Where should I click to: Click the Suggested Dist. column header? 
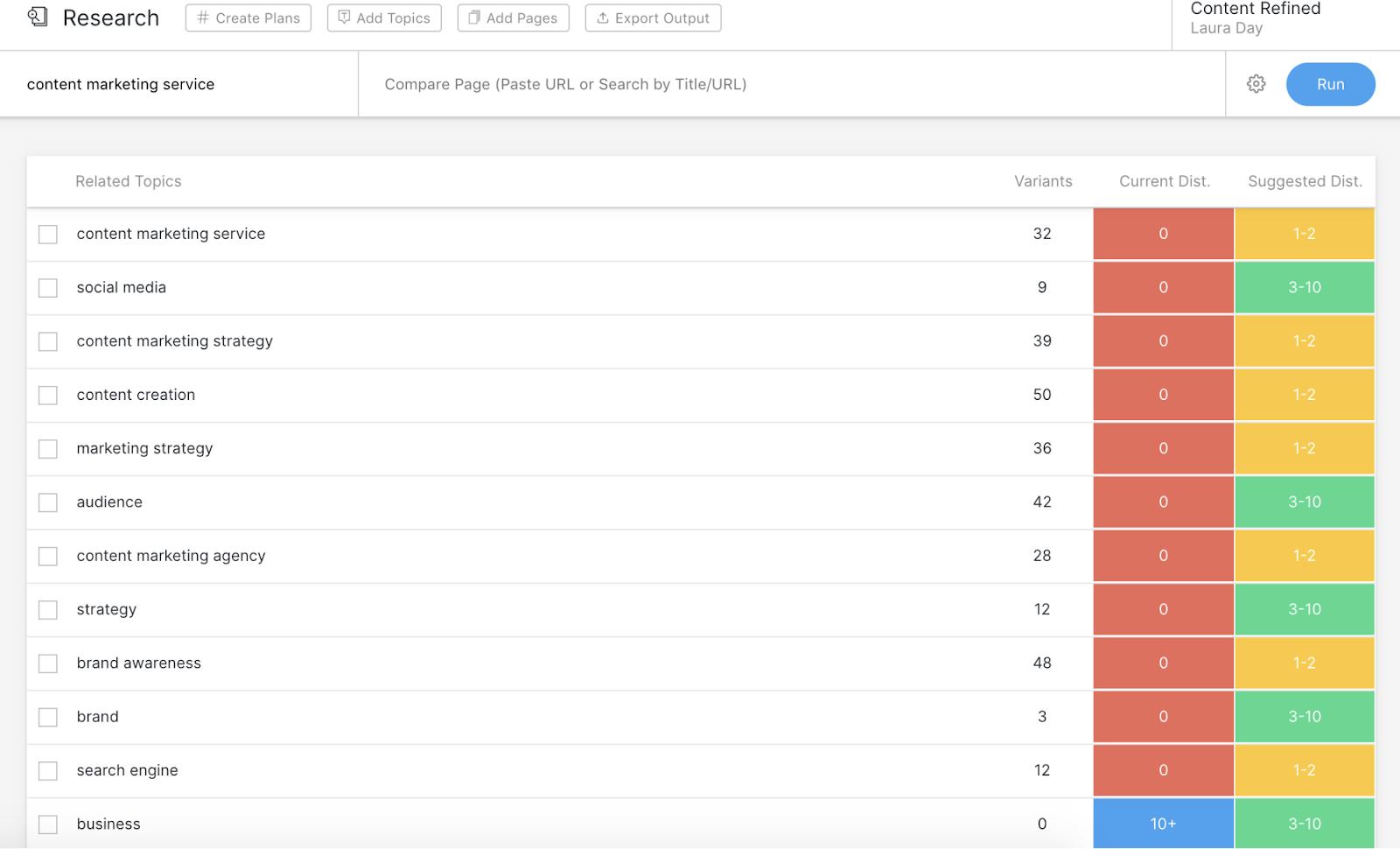pos(1305,181)
